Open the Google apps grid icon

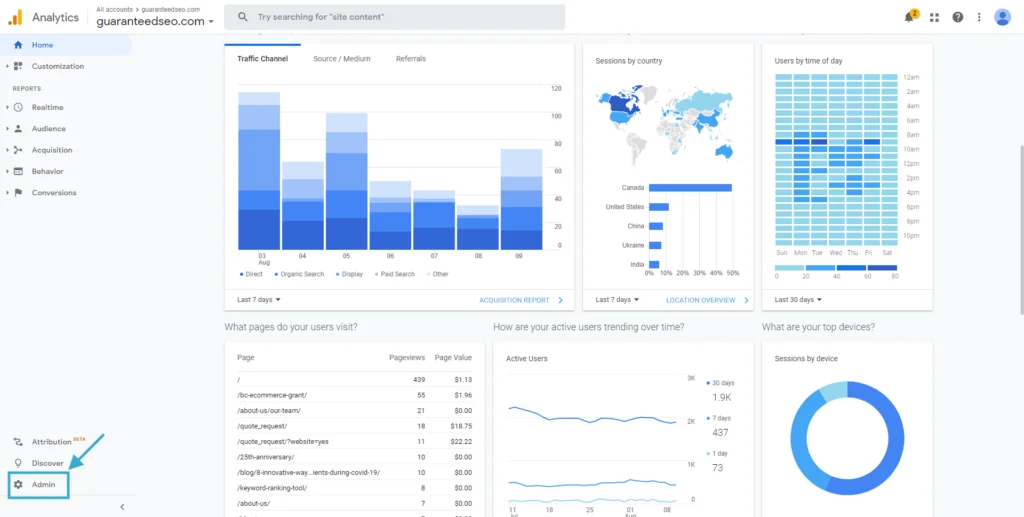click(x=934, y=17)
